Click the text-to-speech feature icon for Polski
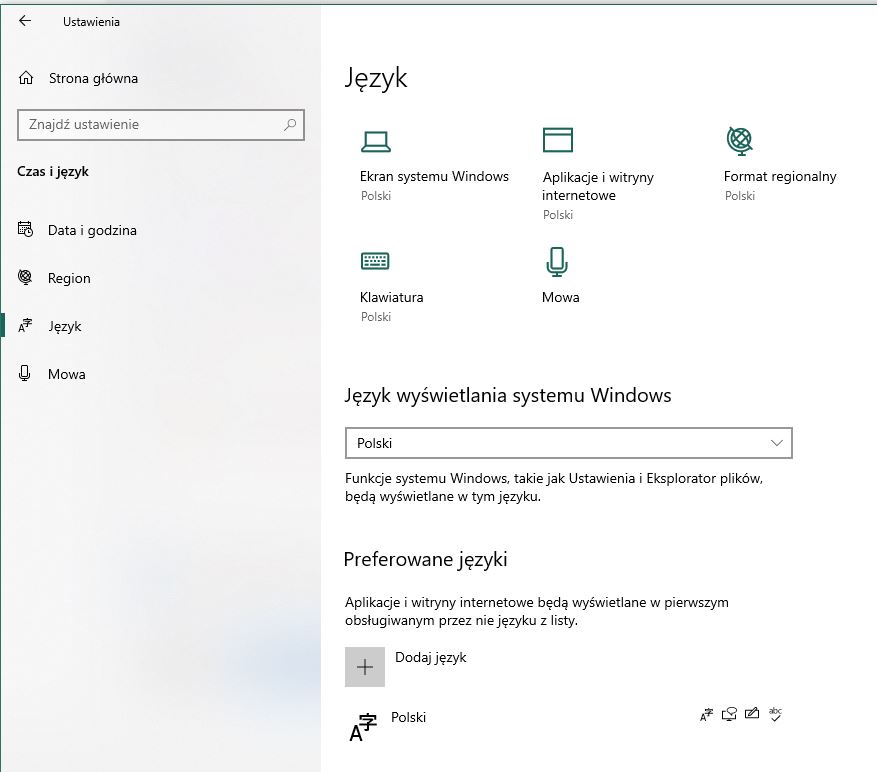The width and height of the screenshot is (877, 772). (x=729, y=714)
